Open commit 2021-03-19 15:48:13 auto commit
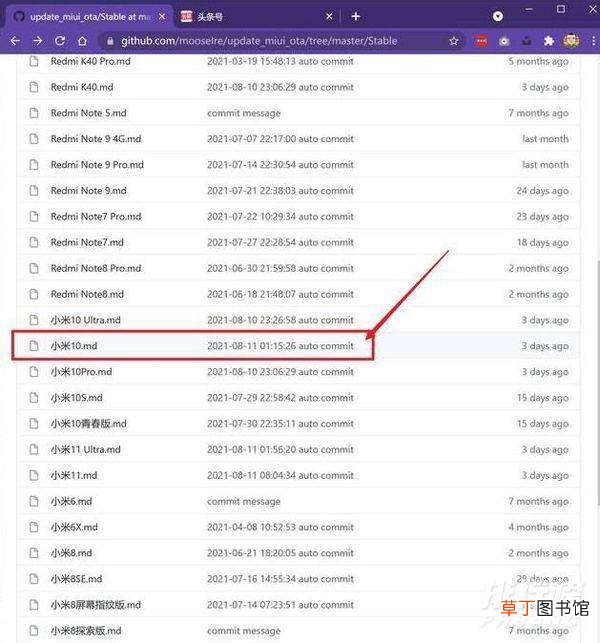 click(280, 62)
